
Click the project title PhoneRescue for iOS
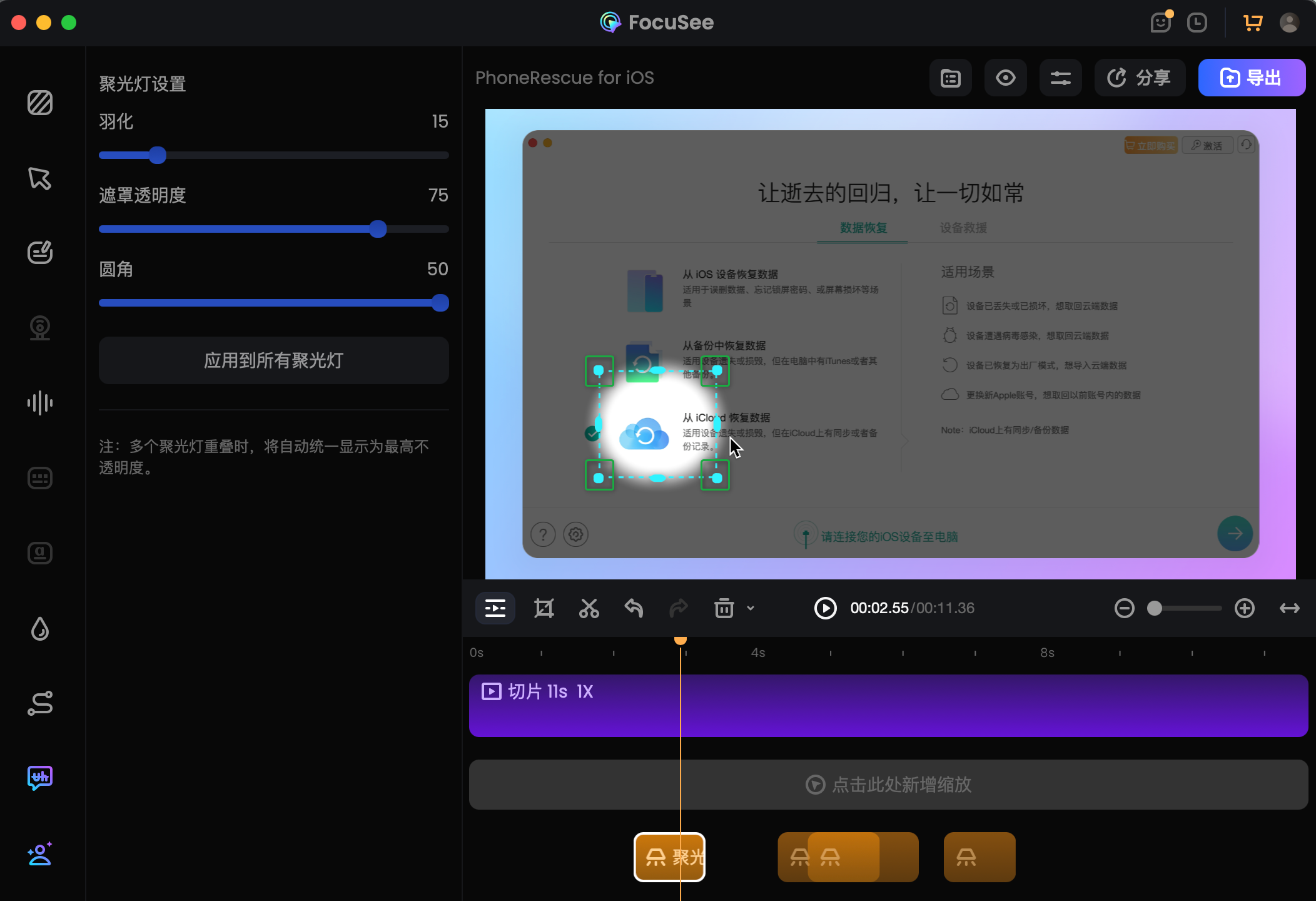565,78
